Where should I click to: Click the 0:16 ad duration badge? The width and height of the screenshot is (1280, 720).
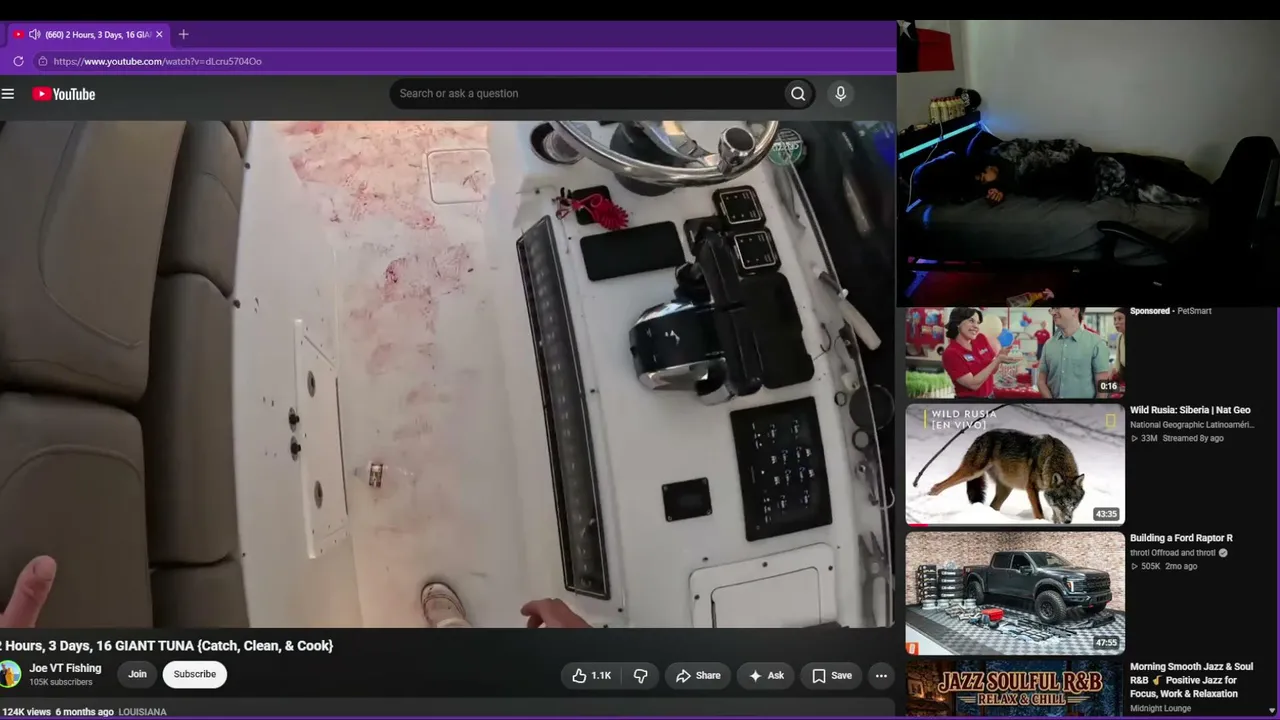pos(1108,386)
